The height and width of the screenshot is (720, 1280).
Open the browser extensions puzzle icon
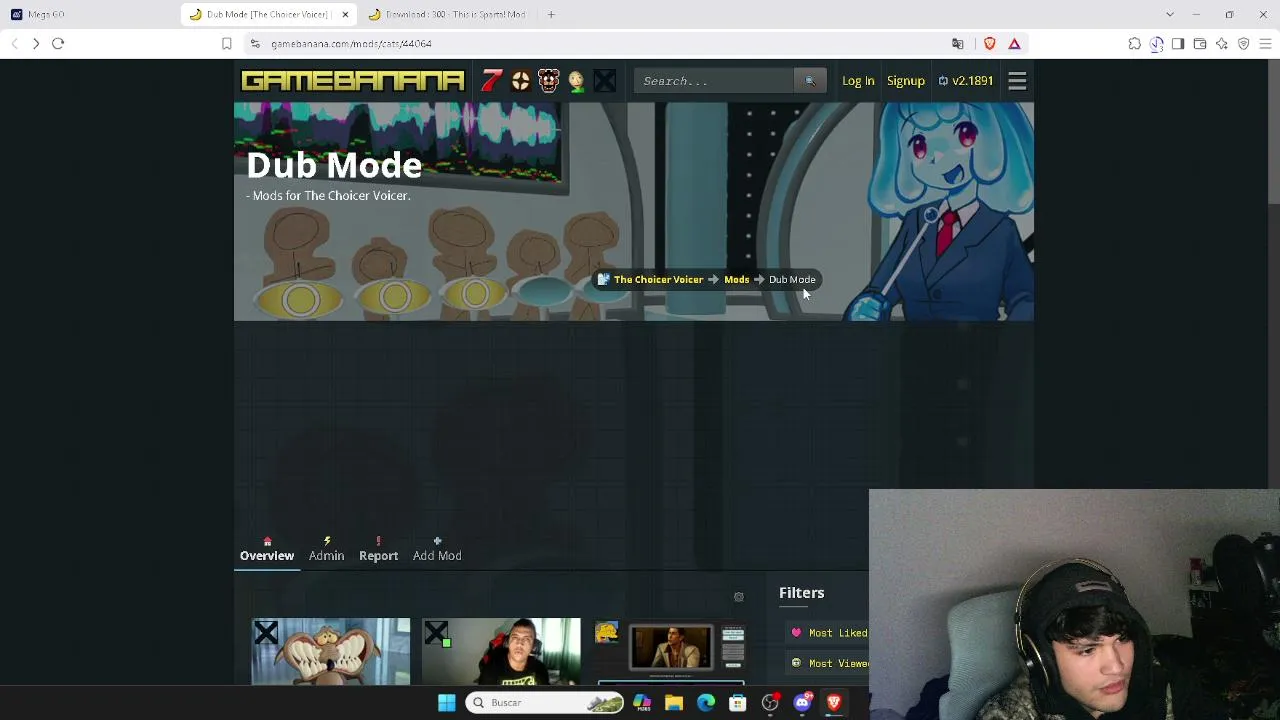click(x=1134, y=44)
